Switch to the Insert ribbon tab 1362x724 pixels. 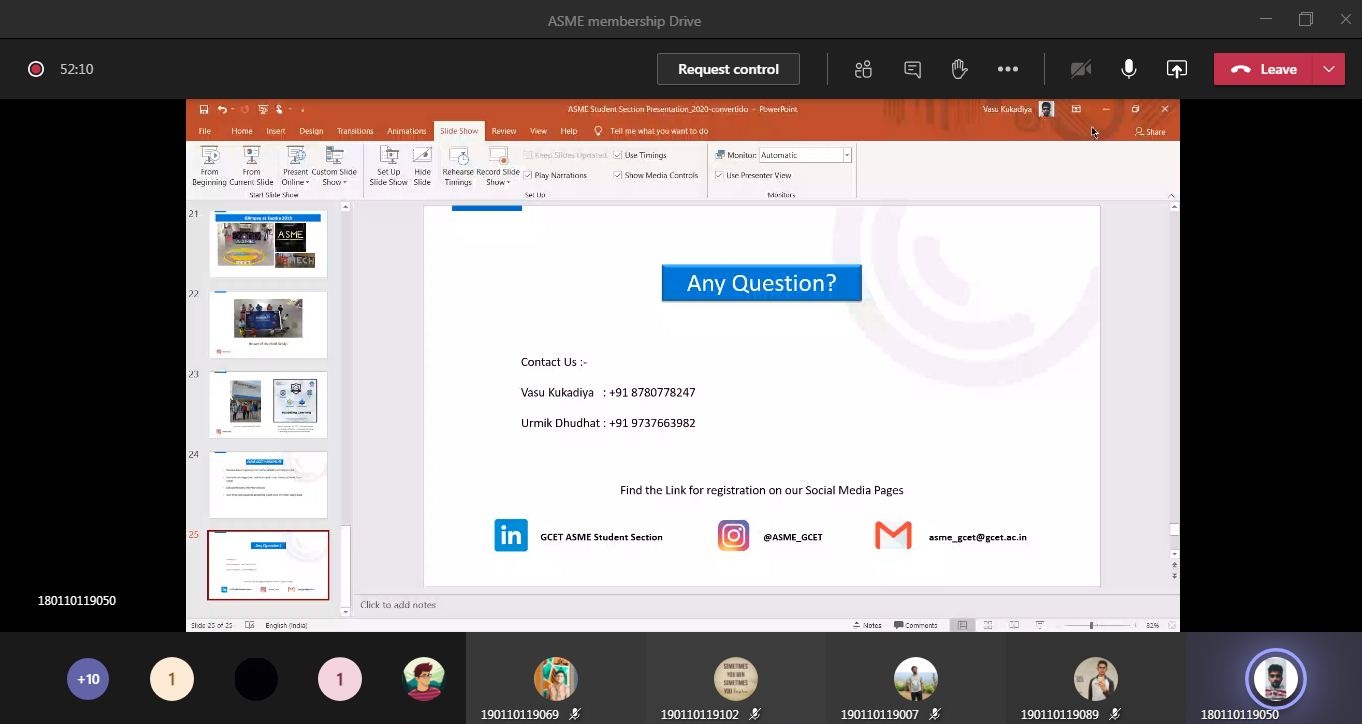coord(276,131)
